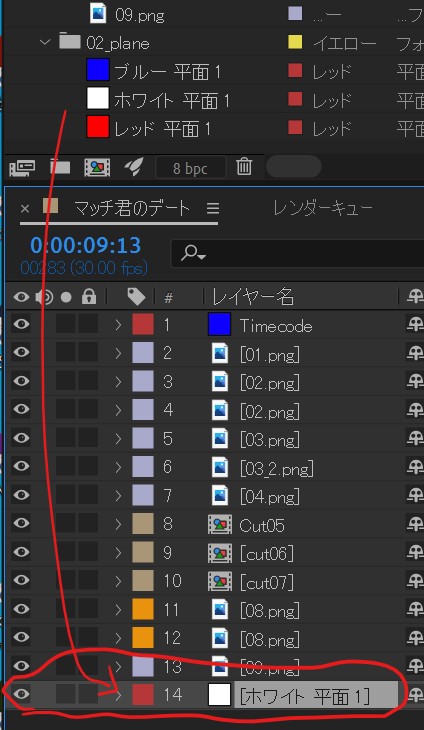This screenshot has width=424, height=730.
Task: Collapse the 02_plane folder
Action: (x=45, y=42)
